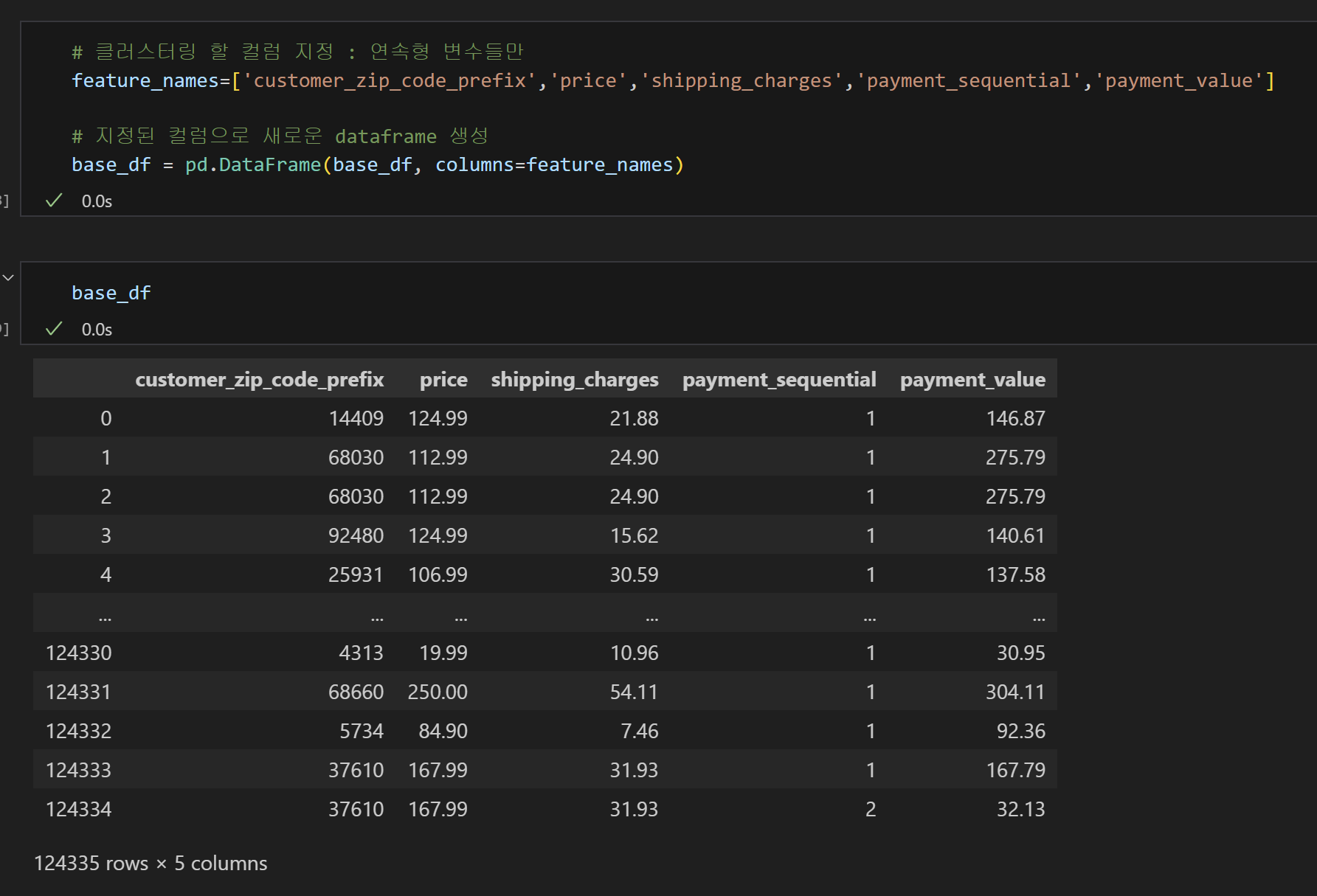Place cursor in the pd.DataFrame code line
Screen dimensions: 1317x896
click(x=378, y=164)
